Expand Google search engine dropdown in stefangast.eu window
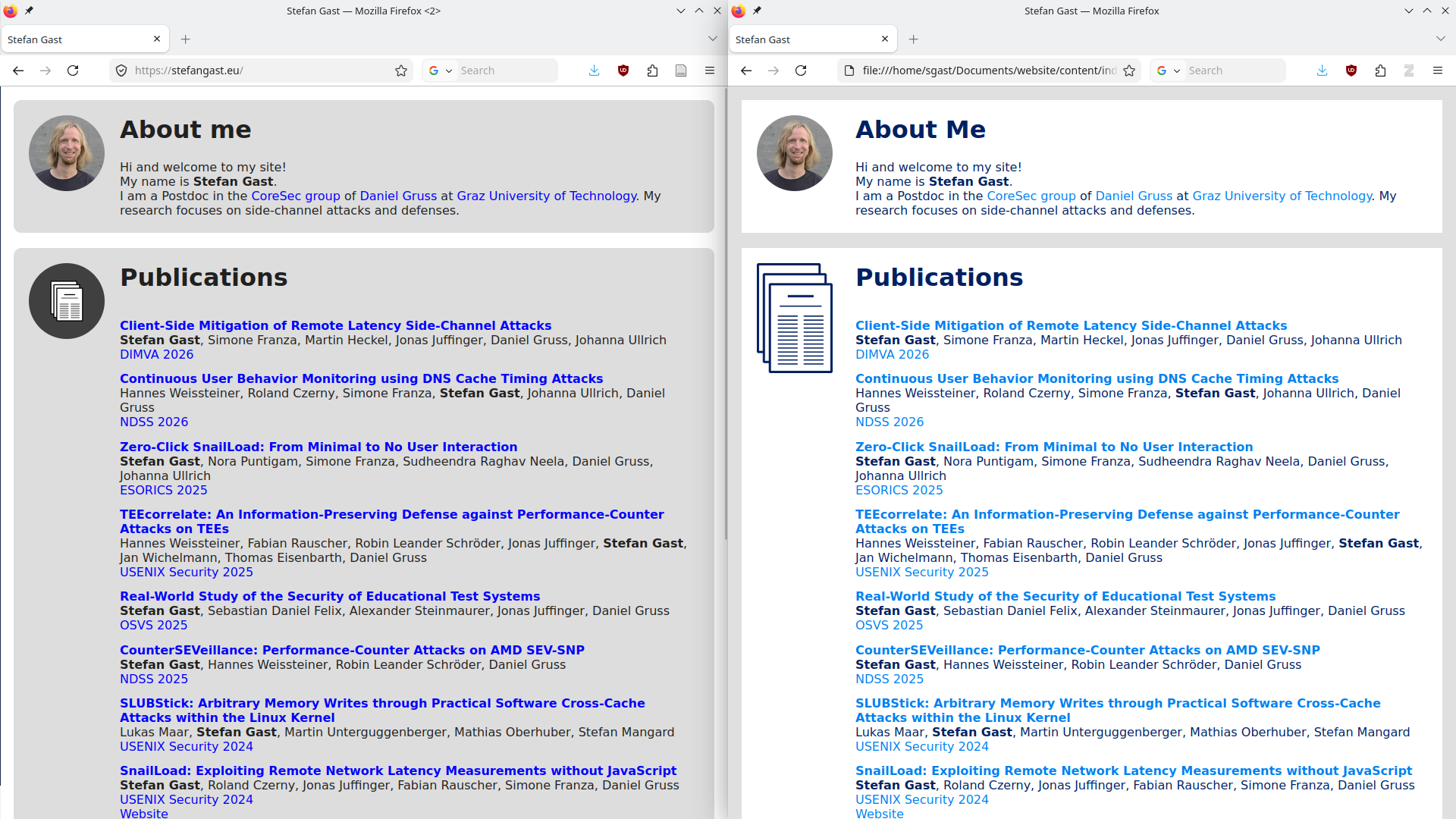This screenshot has width=1456, height=819. [441, 71]
